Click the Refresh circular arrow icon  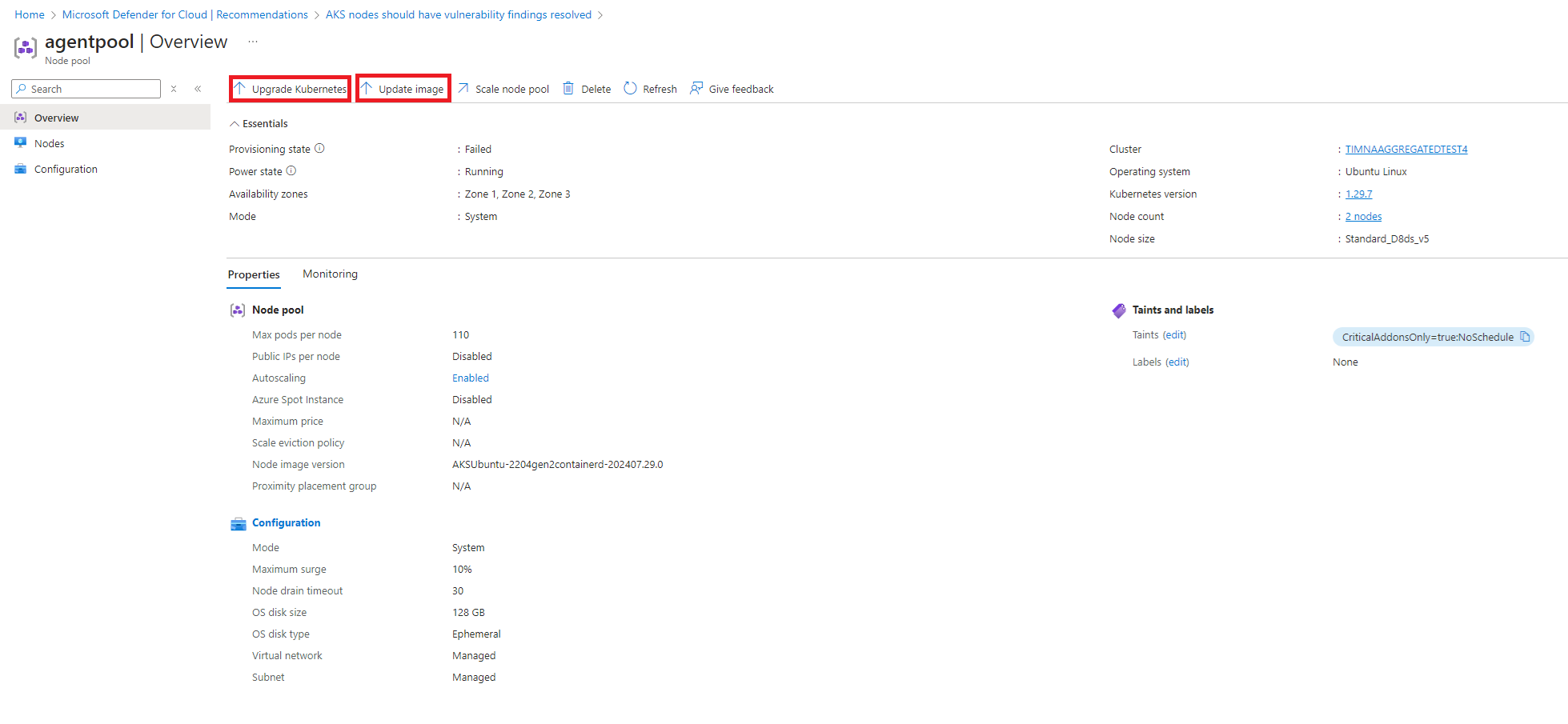coord(630,88)
